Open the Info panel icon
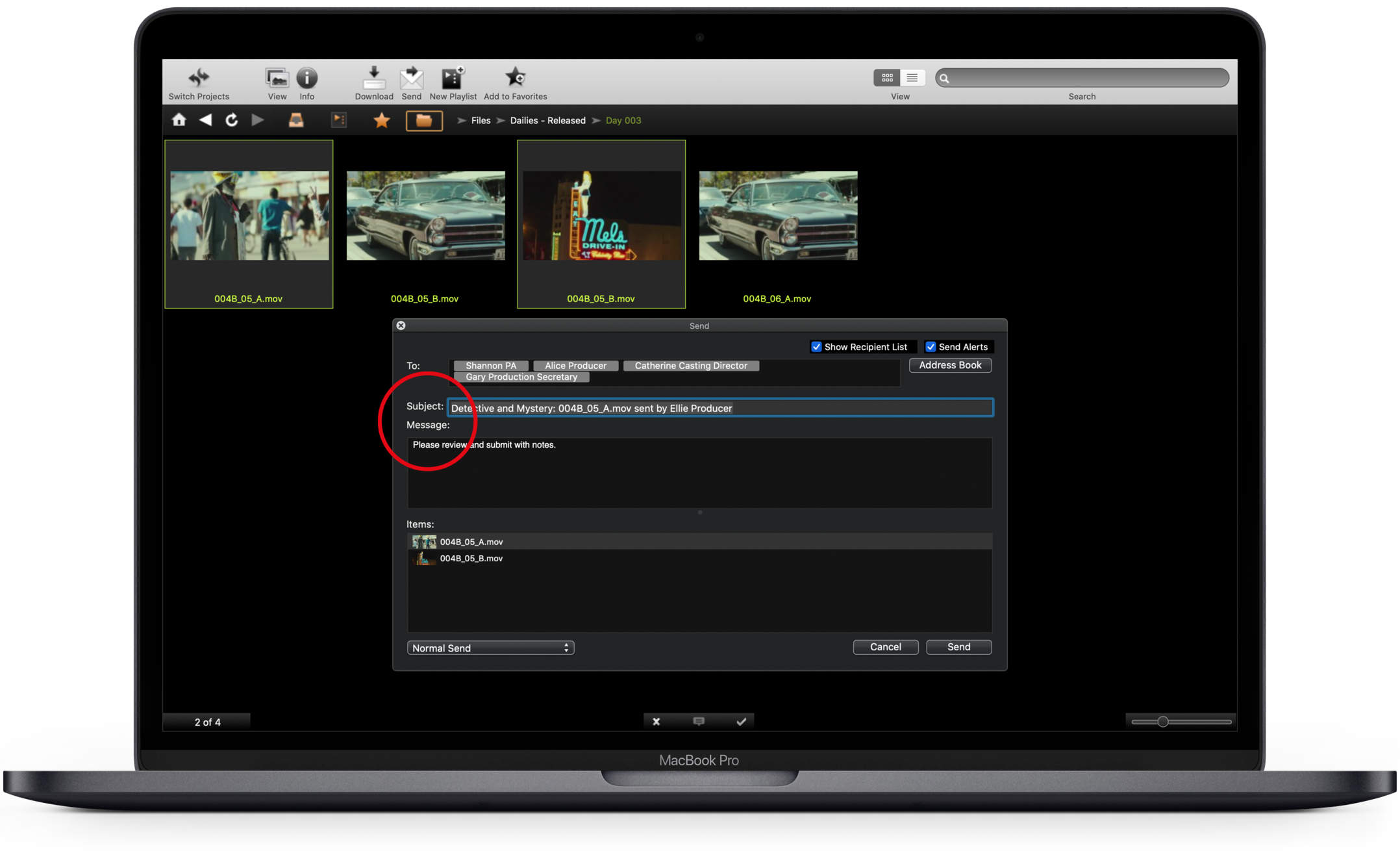The width and height of the screenshot is (1400, 851). (306, 79)
